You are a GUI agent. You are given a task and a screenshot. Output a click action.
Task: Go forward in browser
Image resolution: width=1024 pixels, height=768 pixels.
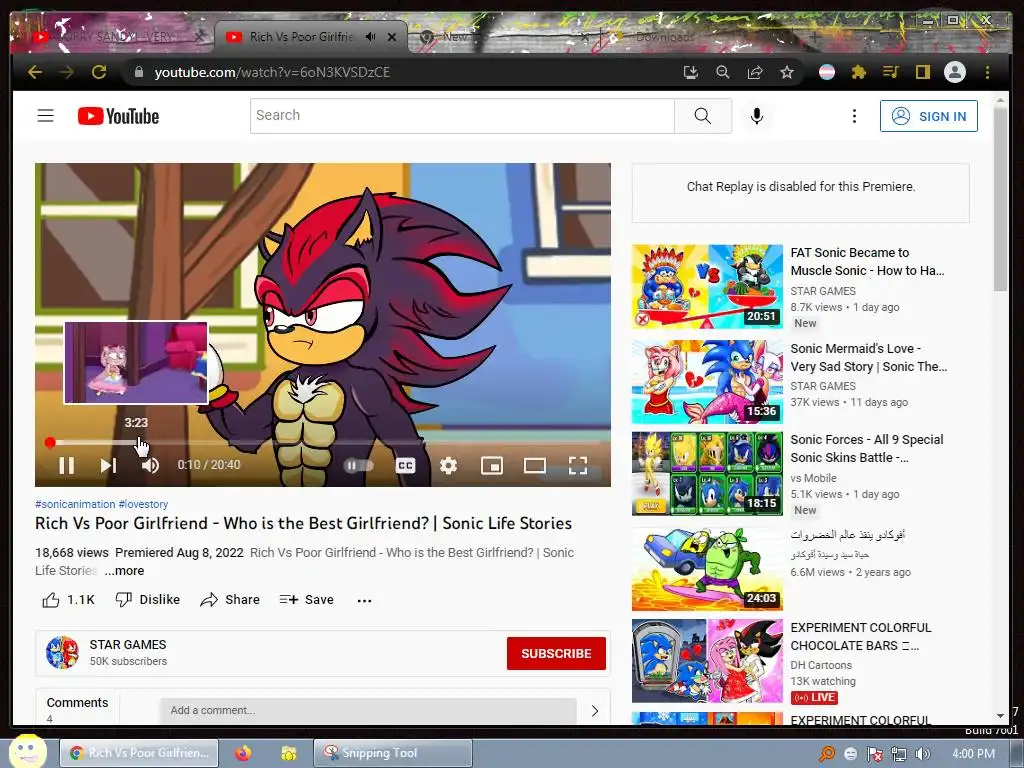pyautogui.click(x=67, y=72)
